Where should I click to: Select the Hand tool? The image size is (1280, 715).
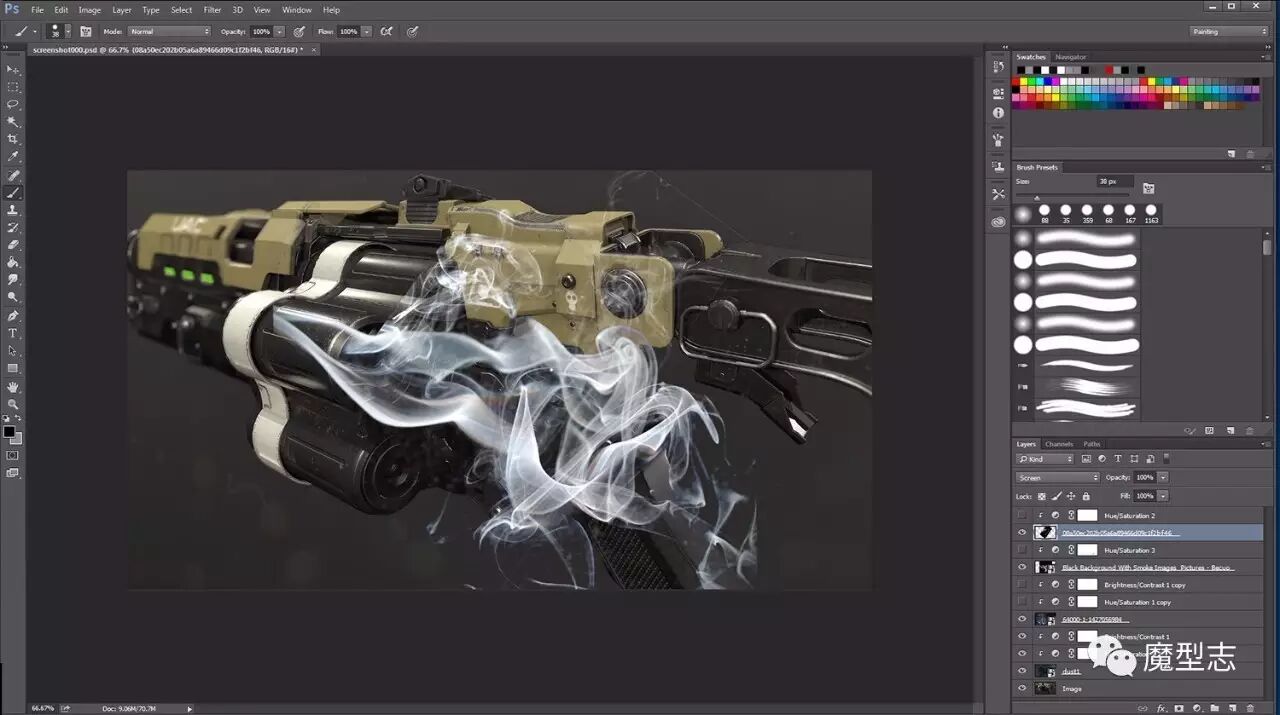[13, 387]
